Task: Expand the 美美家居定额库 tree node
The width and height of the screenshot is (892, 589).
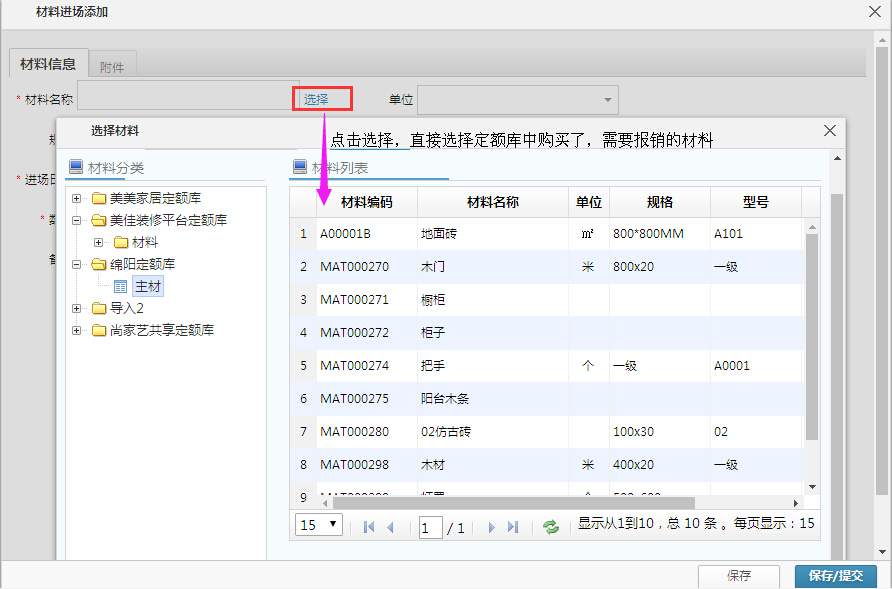Action: point(78,198)
